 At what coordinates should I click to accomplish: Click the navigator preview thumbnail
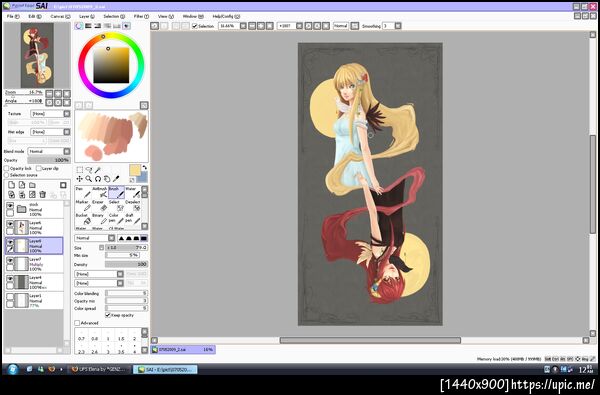(37, 55)
